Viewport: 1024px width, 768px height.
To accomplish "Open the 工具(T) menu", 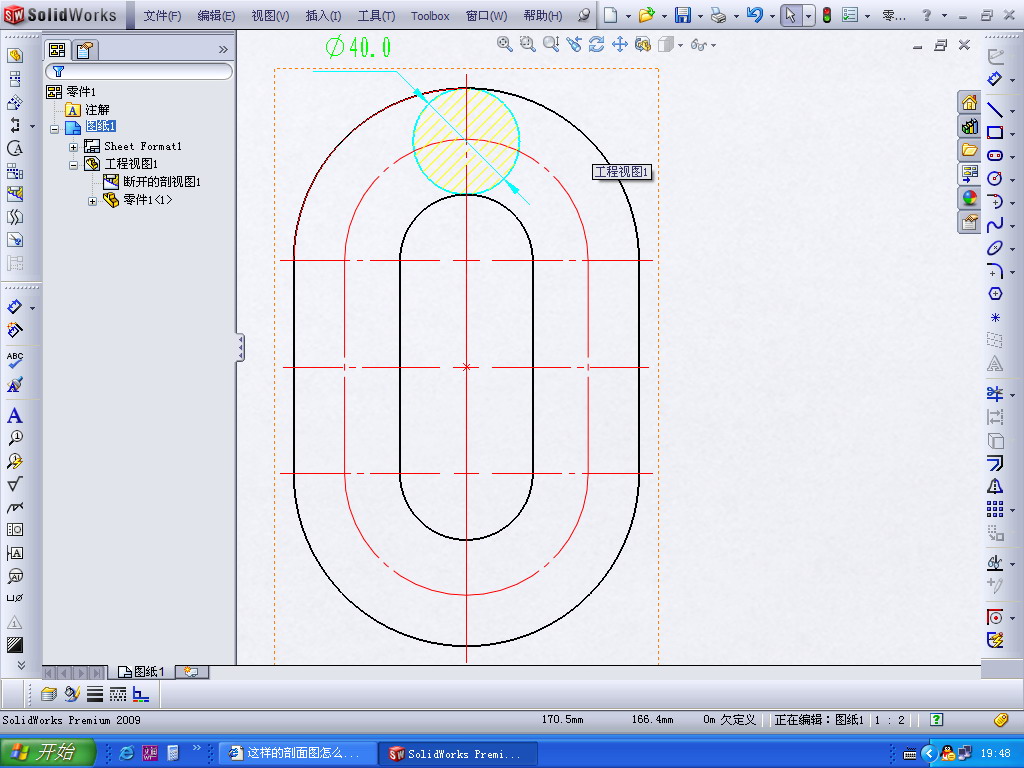I will tap(376, 16).
